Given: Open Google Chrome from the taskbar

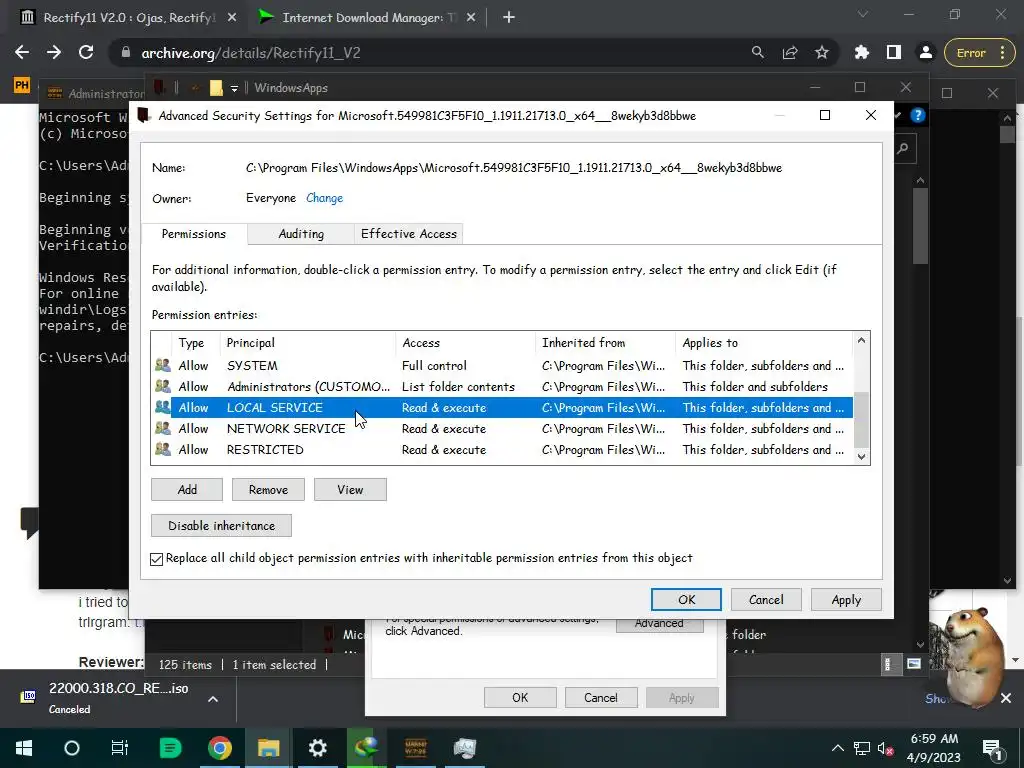Looking at the screenshot, I should [x=219, y=748].
